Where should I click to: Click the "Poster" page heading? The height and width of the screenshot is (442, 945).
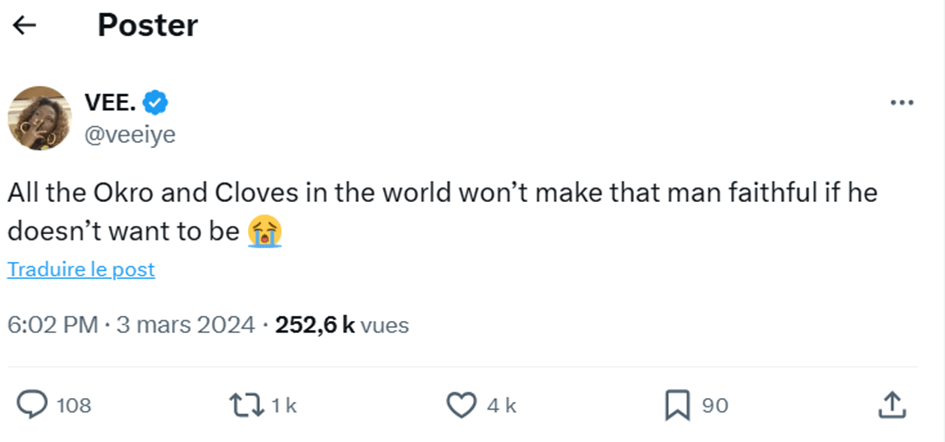pos(147,26)
